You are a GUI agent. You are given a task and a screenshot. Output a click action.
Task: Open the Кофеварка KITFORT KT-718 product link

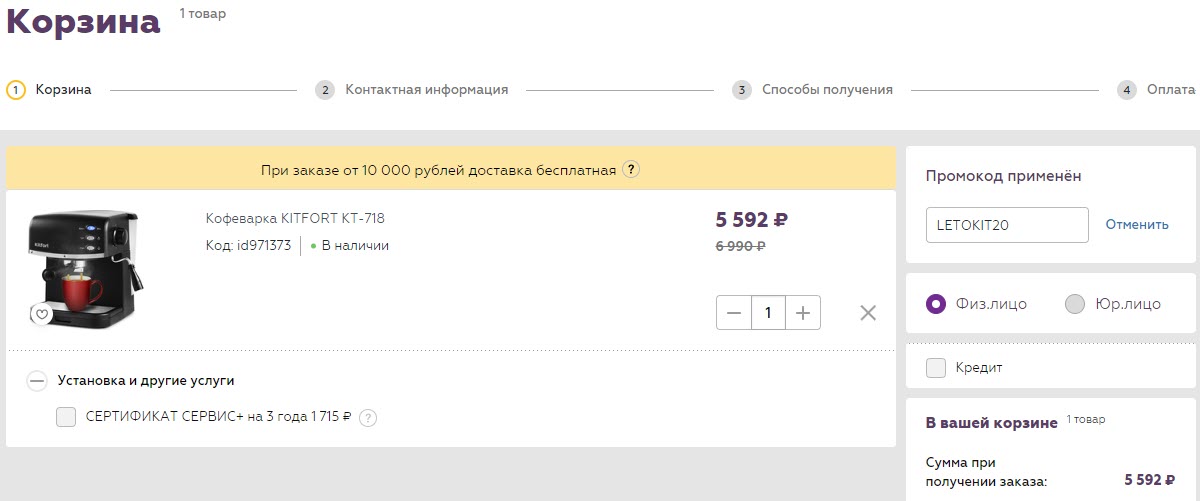[295, 218]
